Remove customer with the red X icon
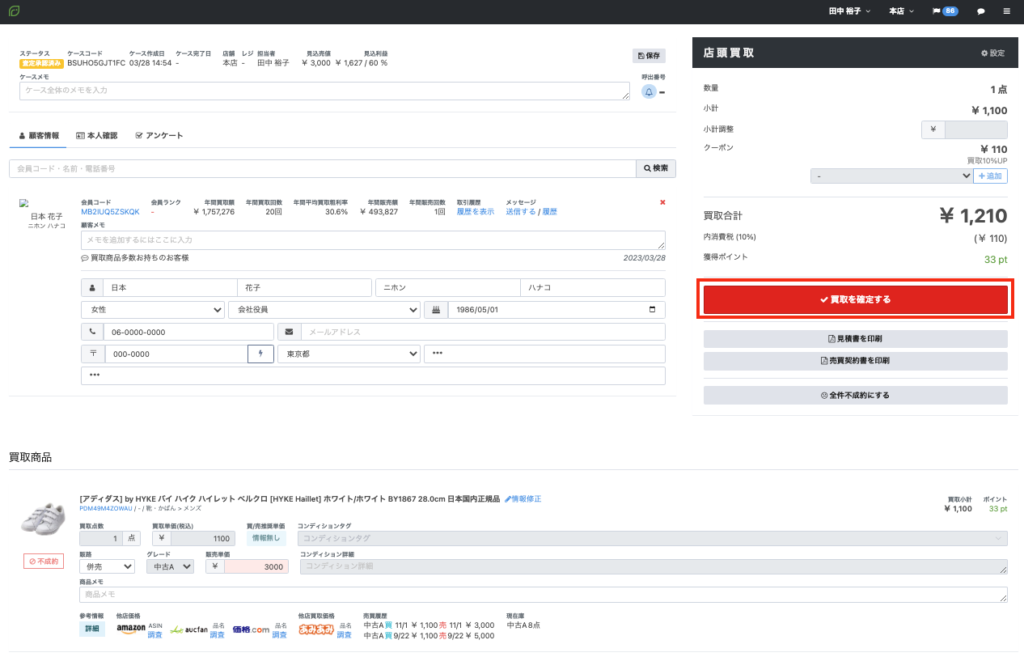1024x657 pixels. 662,202
